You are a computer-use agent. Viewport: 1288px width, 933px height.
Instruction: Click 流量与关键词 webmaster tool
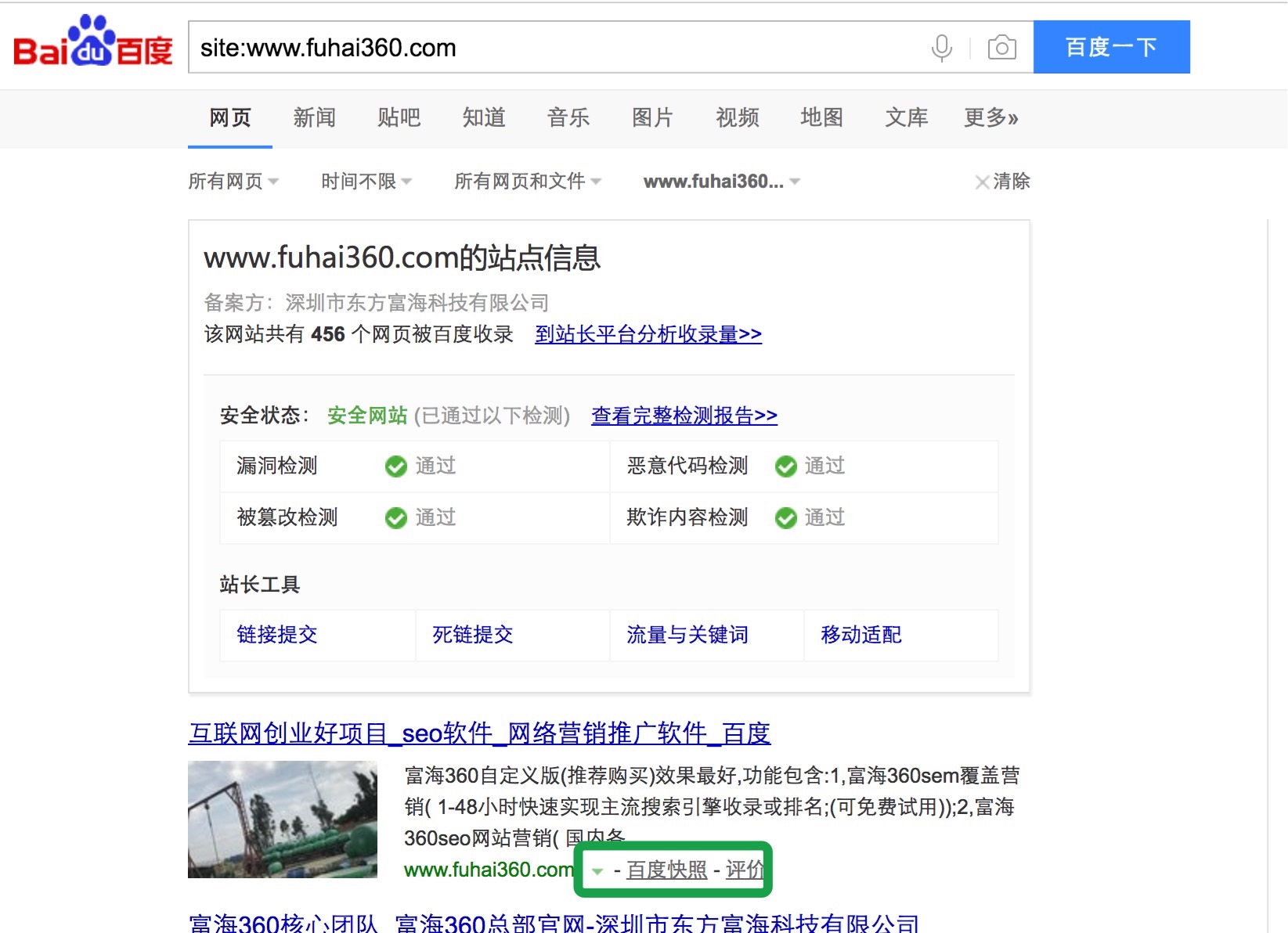coord(687,635)
